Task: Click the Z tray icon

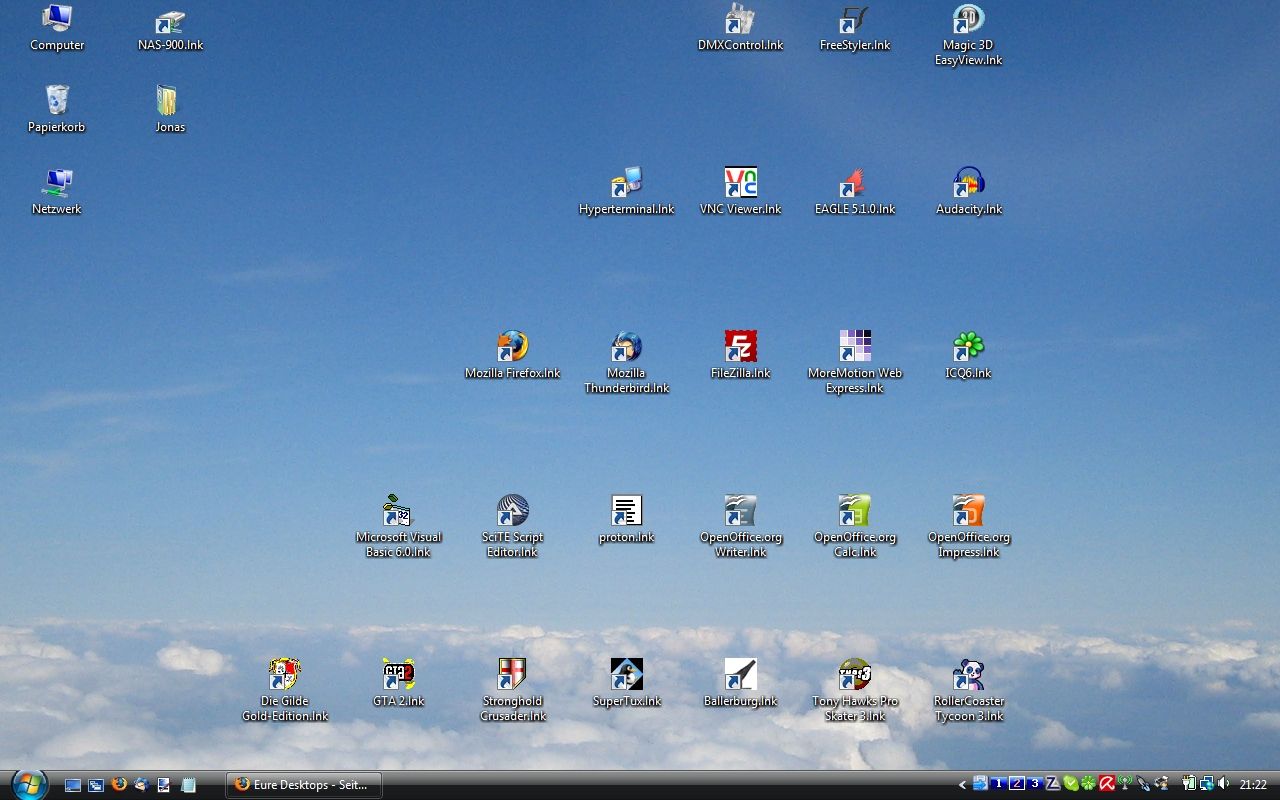Action: click(1053, 784)
